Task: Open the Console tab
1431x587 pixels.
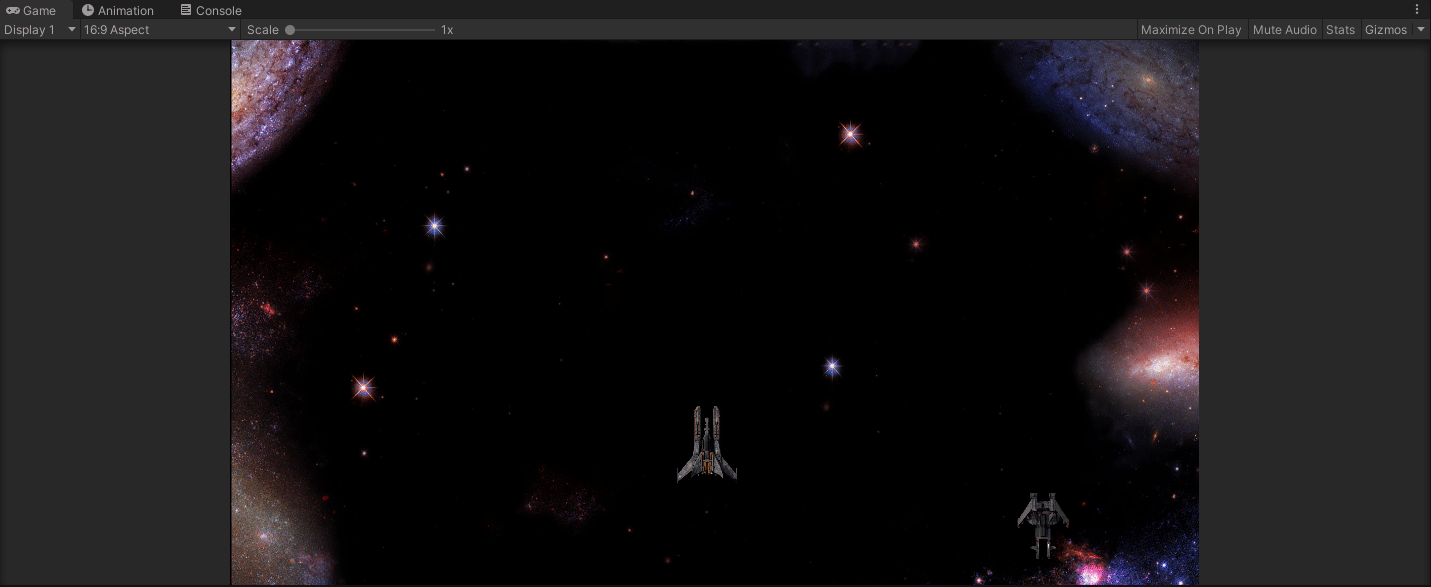Action: point(211,10)
